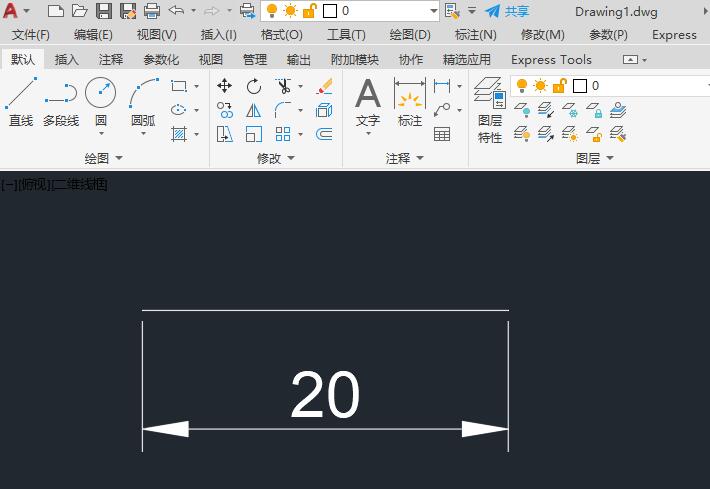Activate the Scale tool
710x489 pixels.
pyautogui.click(x=254, y=134)
